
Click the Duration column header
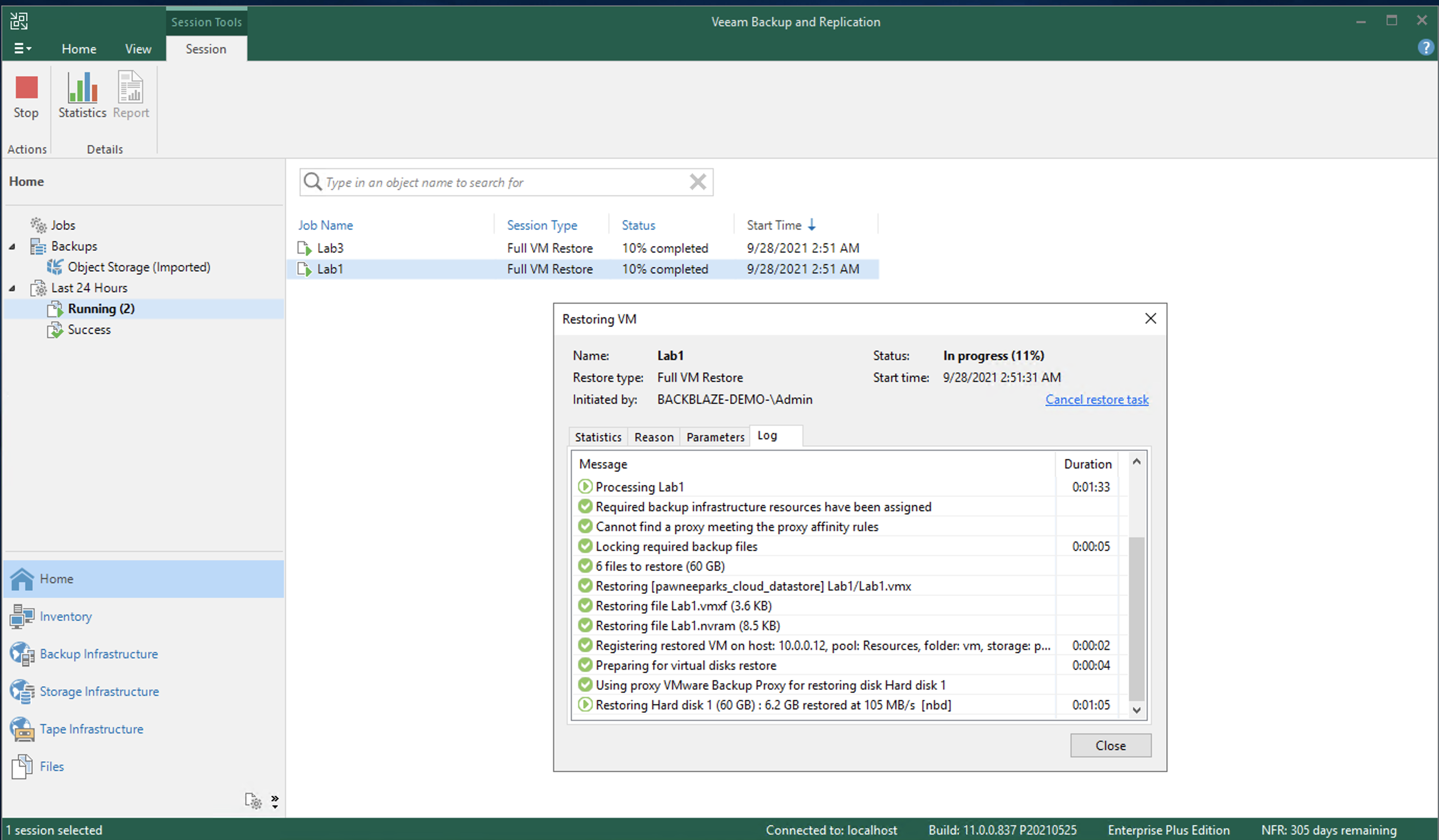point(1087,464)
